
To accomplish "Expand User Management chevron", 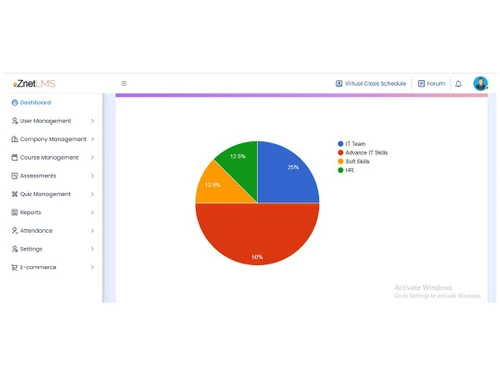I will [92, 121].
